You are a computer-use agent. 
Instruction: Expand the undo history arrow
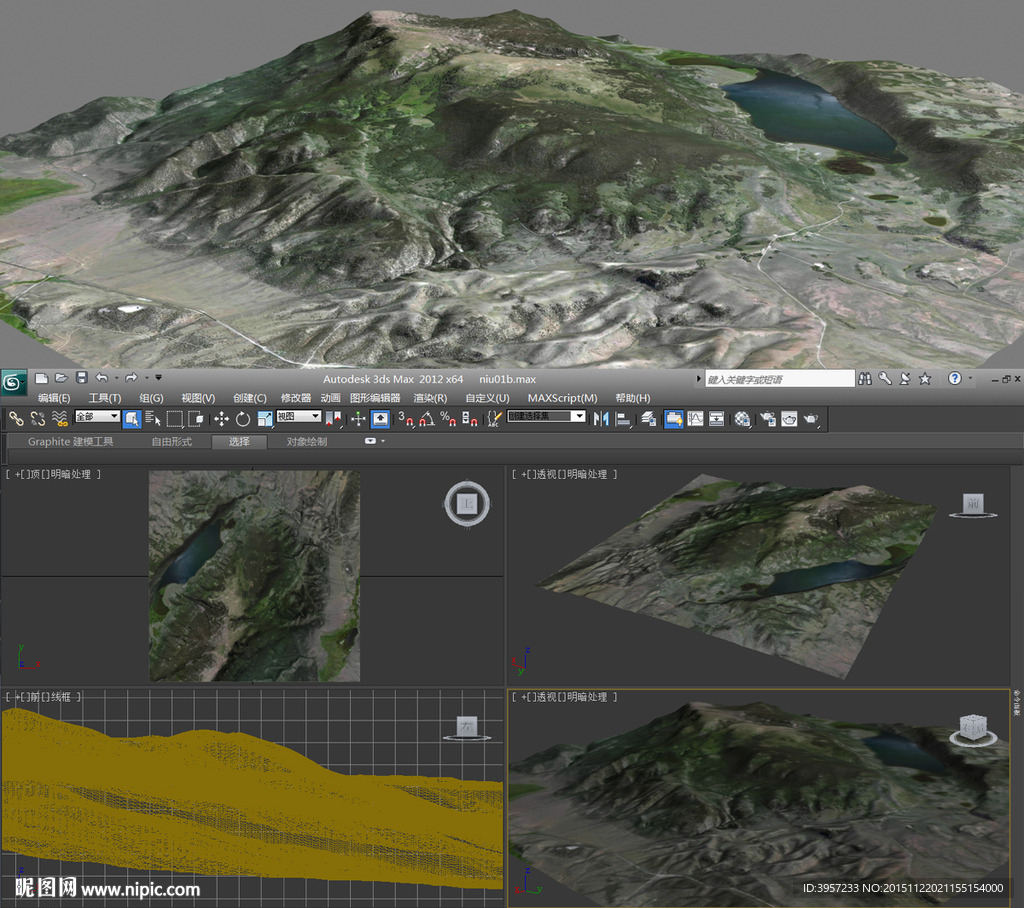click(x=116, y=378)
